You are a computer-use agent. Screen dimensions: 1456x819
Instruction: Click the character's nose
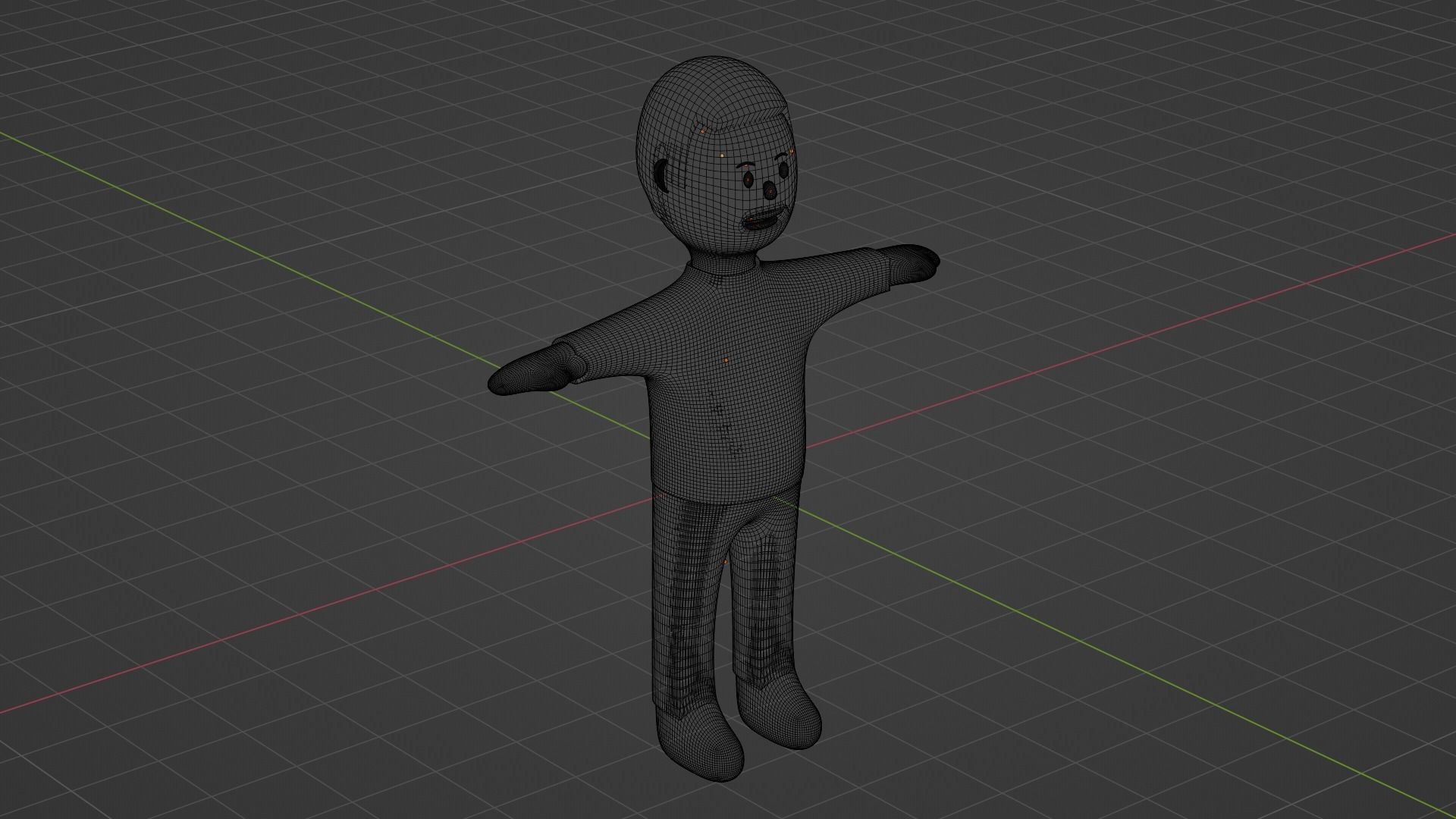point(770,189)
